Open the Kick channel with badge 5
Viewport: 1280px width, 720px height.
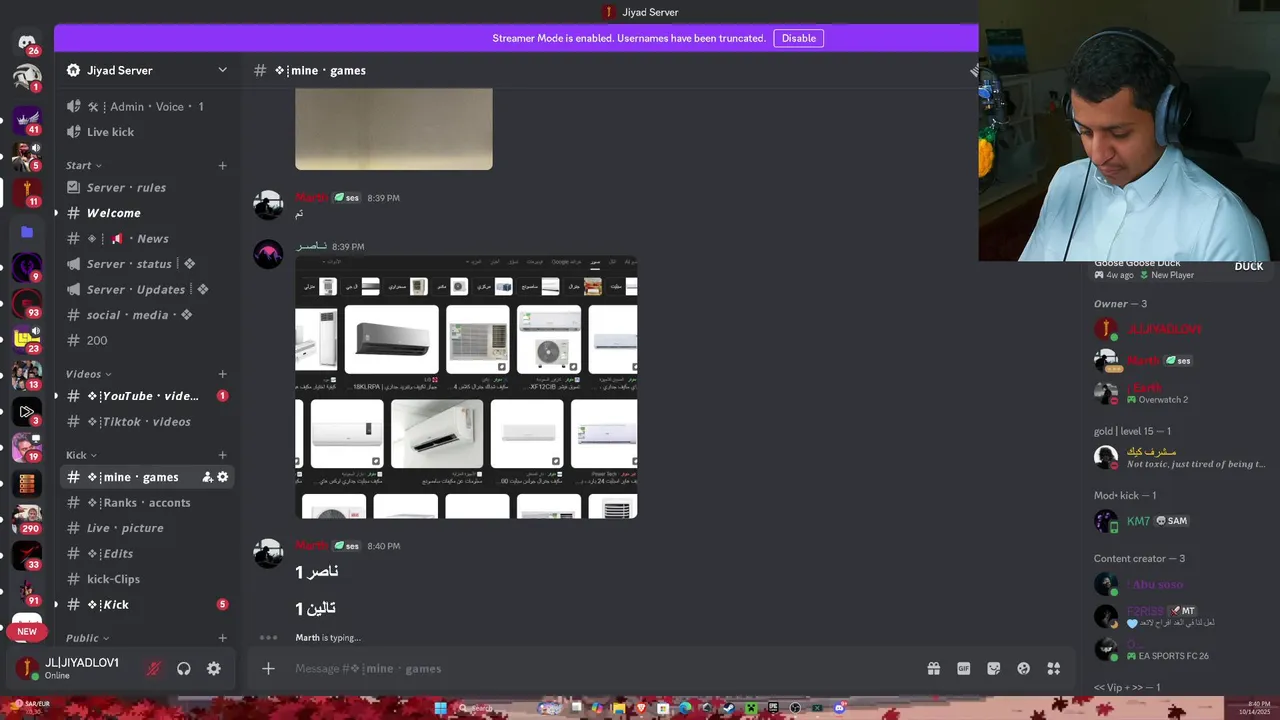point(148,605)
